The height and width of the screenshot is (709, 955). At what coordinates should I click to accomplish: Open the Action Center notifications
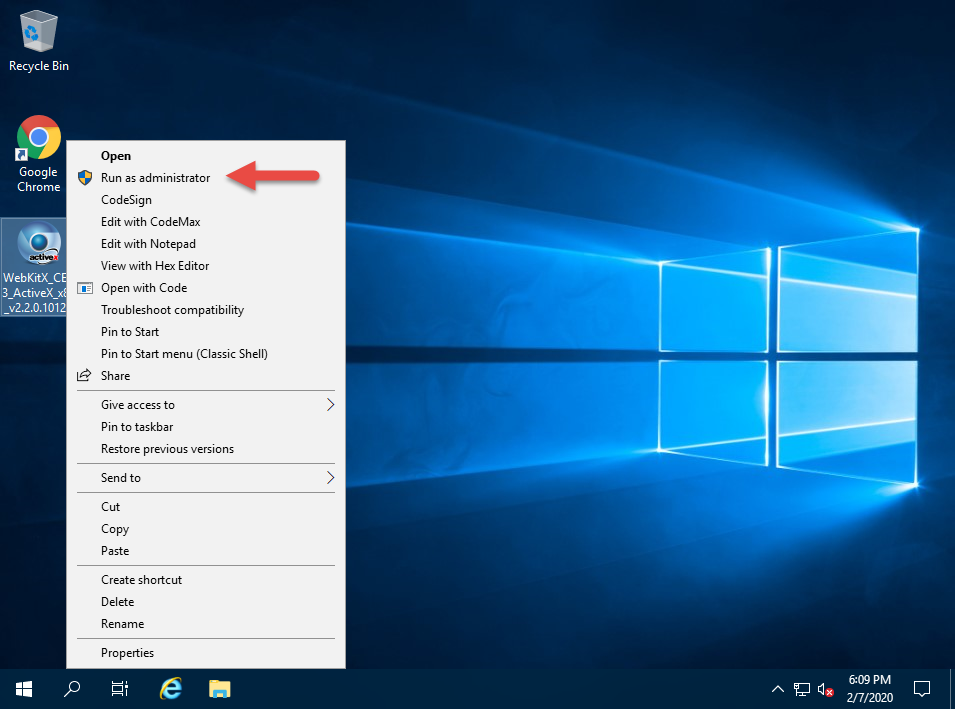click(921, 689)
